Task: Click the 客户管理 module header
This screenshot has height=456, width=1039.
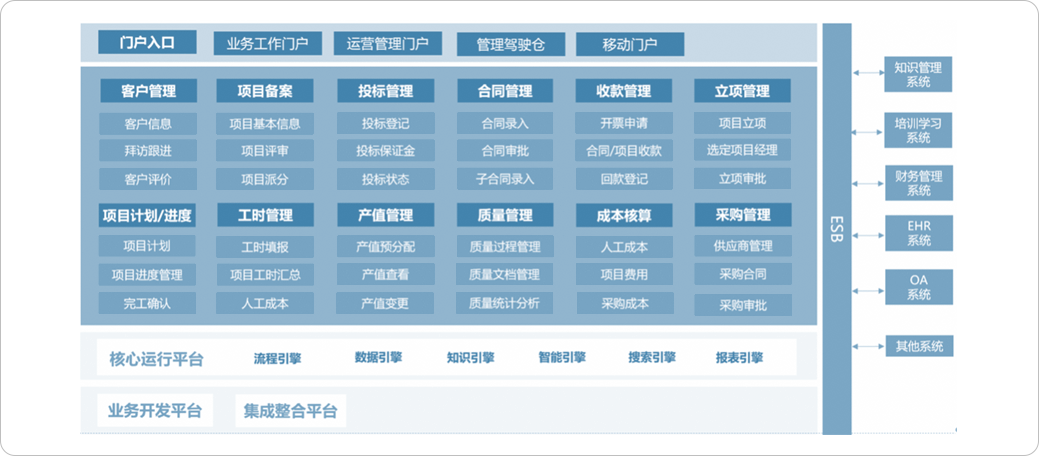Action: click(148, 91)
